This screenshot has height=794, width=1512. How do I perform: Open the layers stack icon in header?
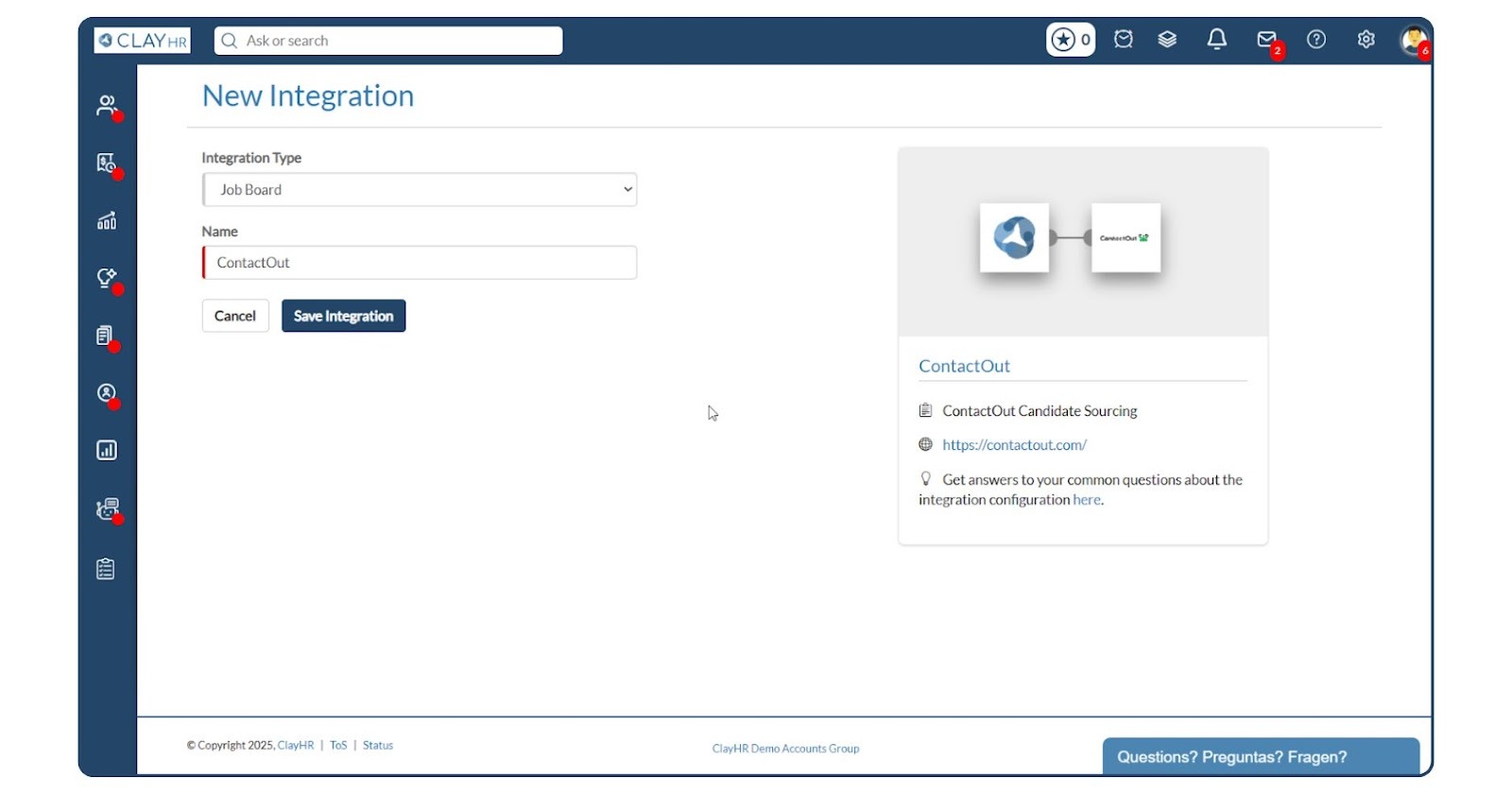tap(1167, 39)
